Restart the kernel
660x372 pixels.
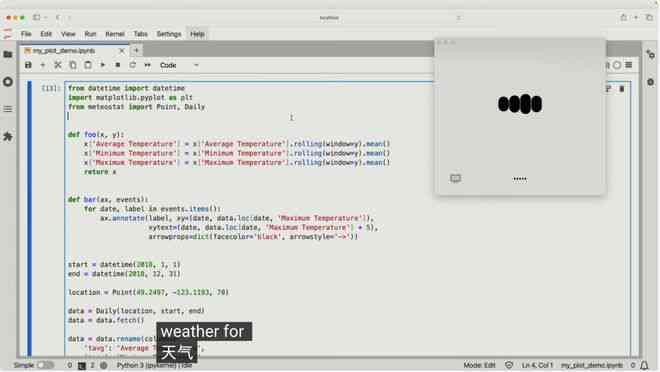pyautogui.click(x=132, y=65)
